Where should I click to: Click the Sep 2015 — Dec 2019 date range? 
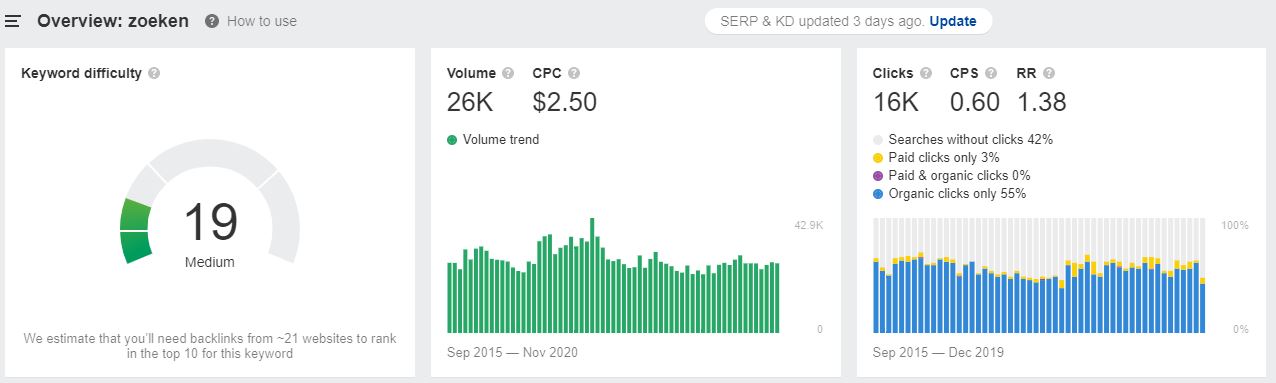coord(938,352)
